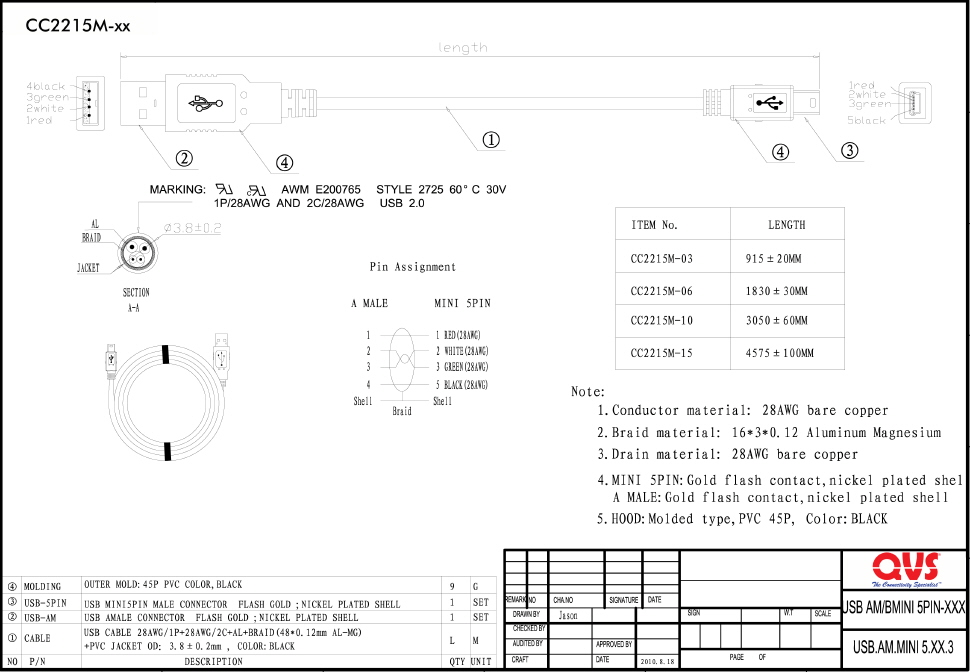Viewport: 970px width, 672px height.
Task: Click the 'Braid' label under pin diagram
Action: [401, 411]
